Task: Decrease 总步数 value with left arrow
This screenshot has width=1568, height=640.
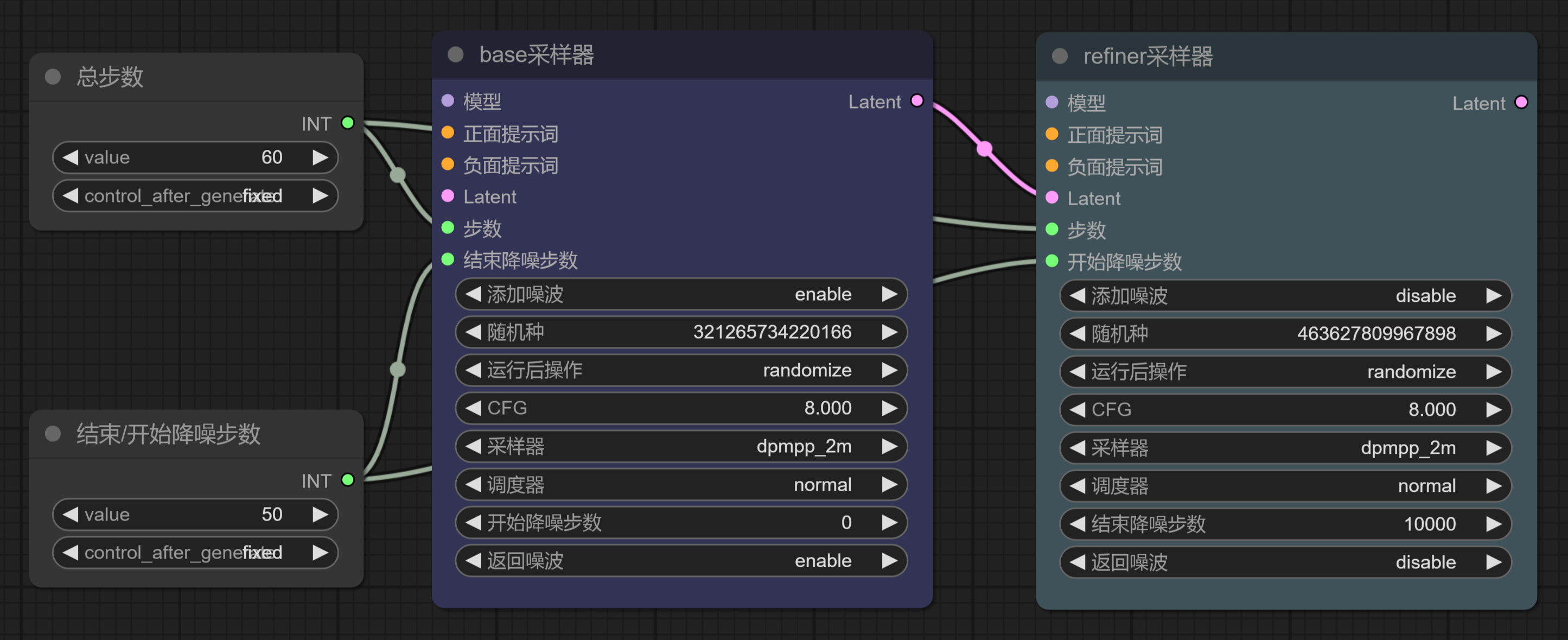Action: coord(71,158)
